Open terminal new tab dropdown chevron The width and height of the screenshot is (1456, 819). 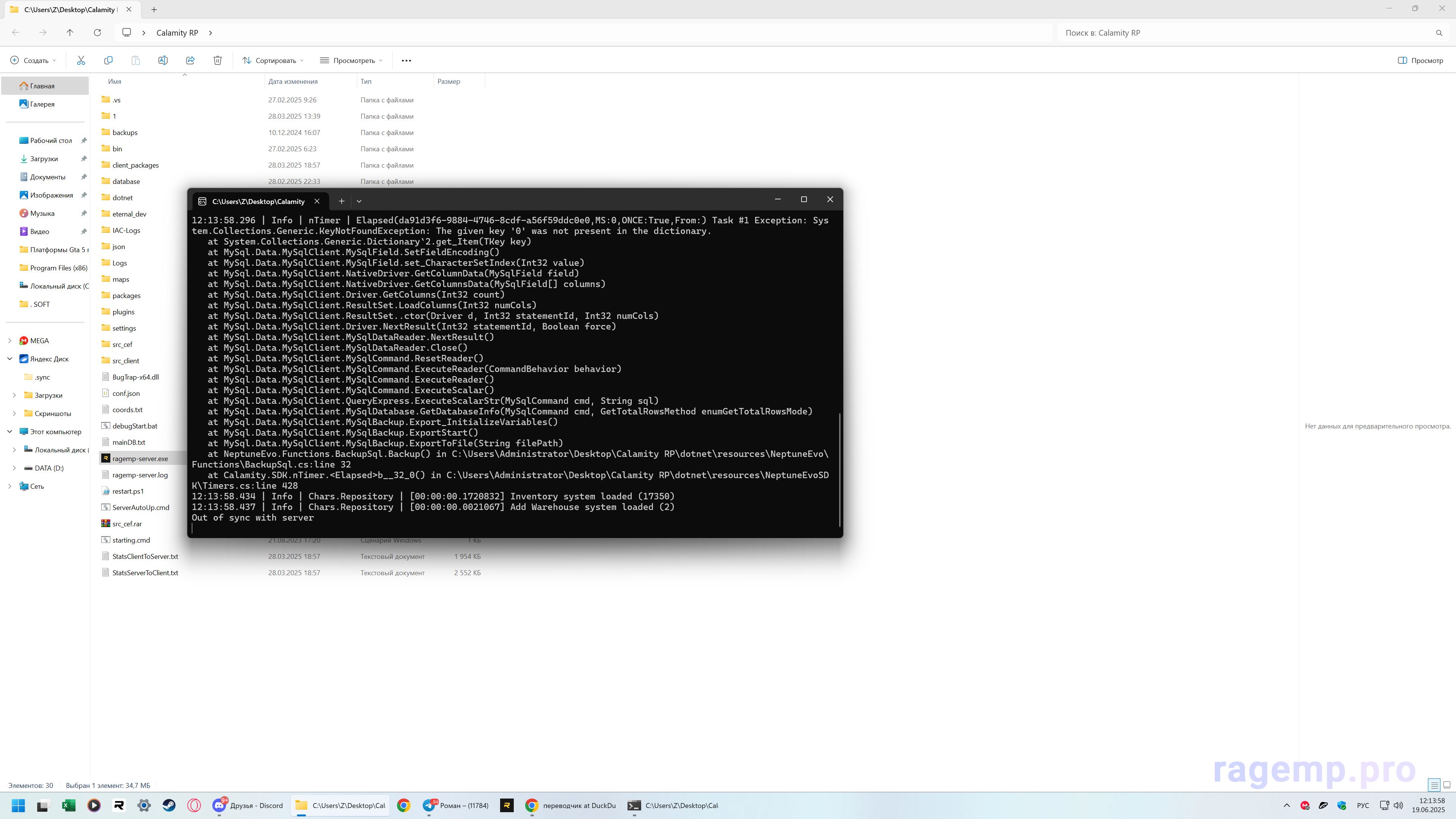(359, 201)
